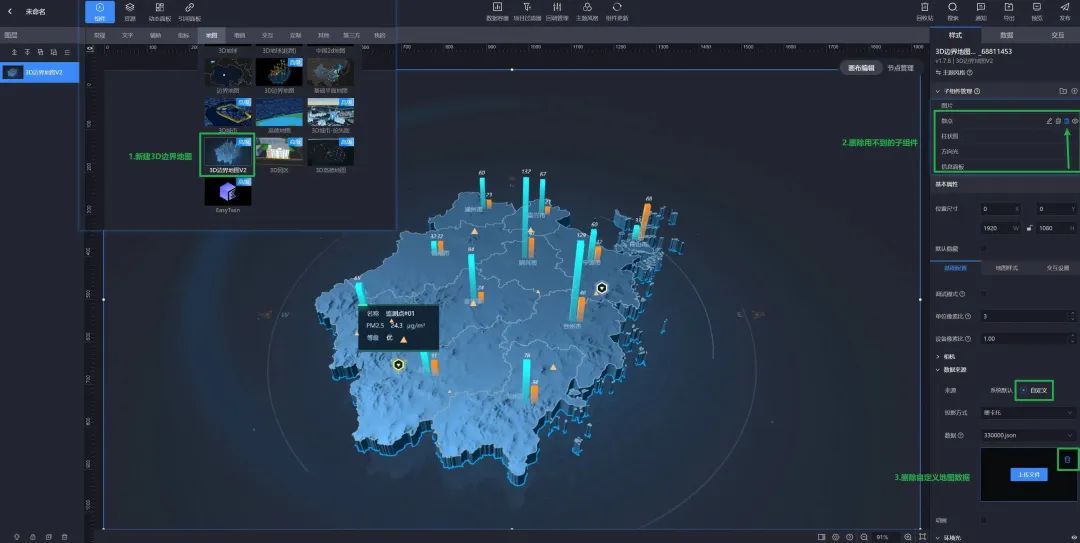The height and width of the screenshot is (543, 1080).
Task: Click the 主题风格 link under component name
Action: [953, 72]
